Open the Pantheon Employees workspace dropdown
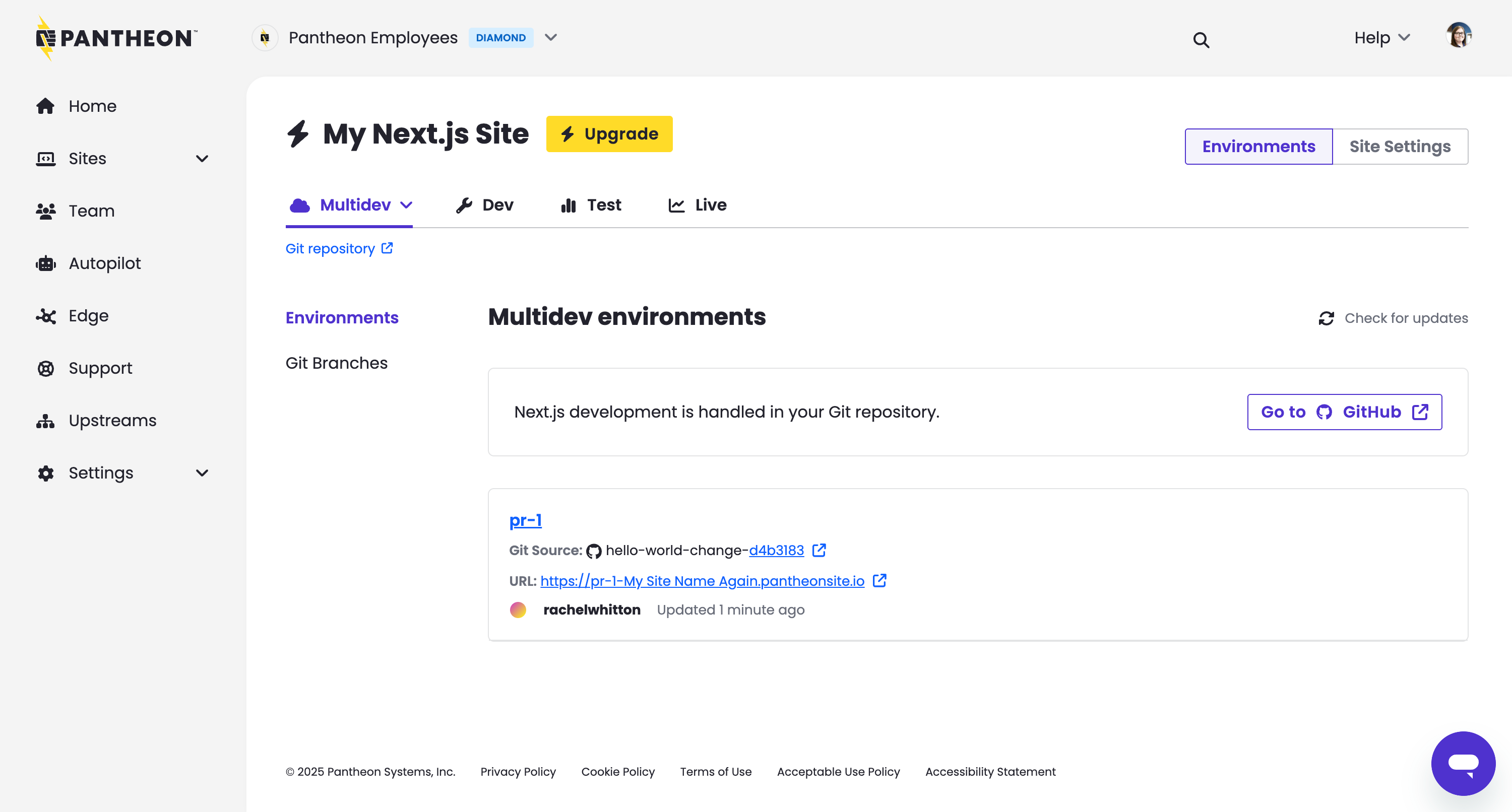Viewport: 1512px width, 812px height. (x=550, y=38)
